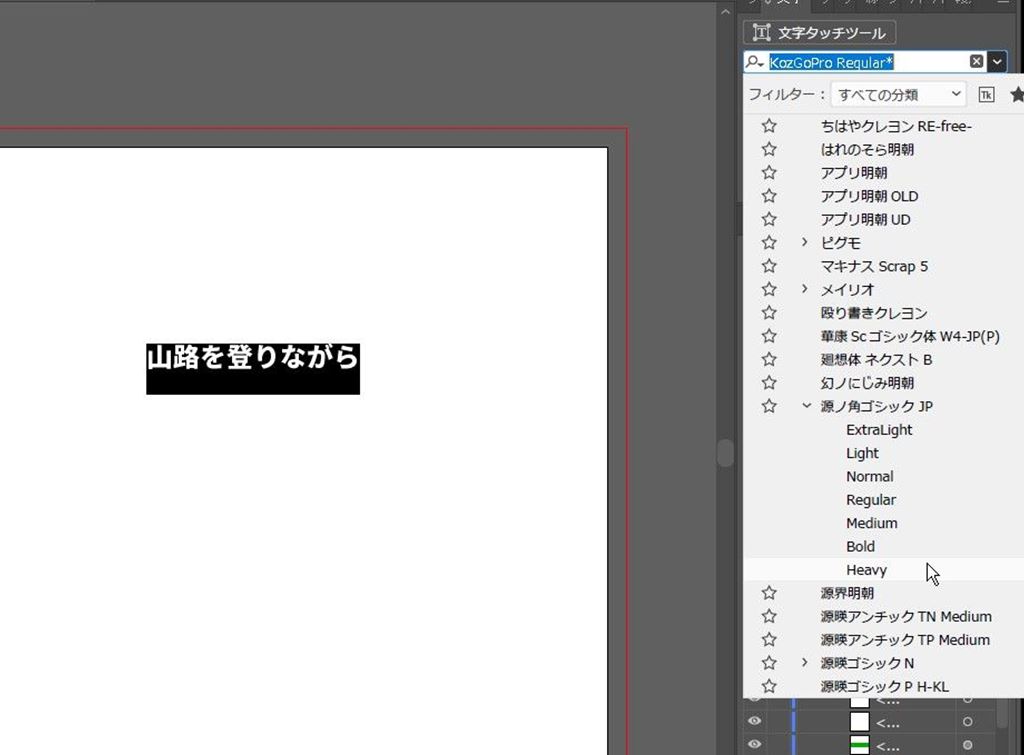
Task: Pick Regular under 源ノ角ゴシック JP
Action: pyautogui.click(x=871, y=500)
